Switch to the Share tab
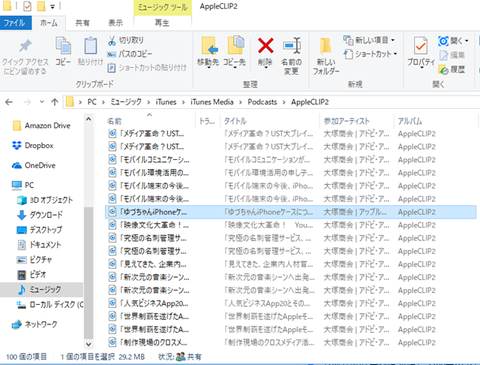 pos(82,23)
